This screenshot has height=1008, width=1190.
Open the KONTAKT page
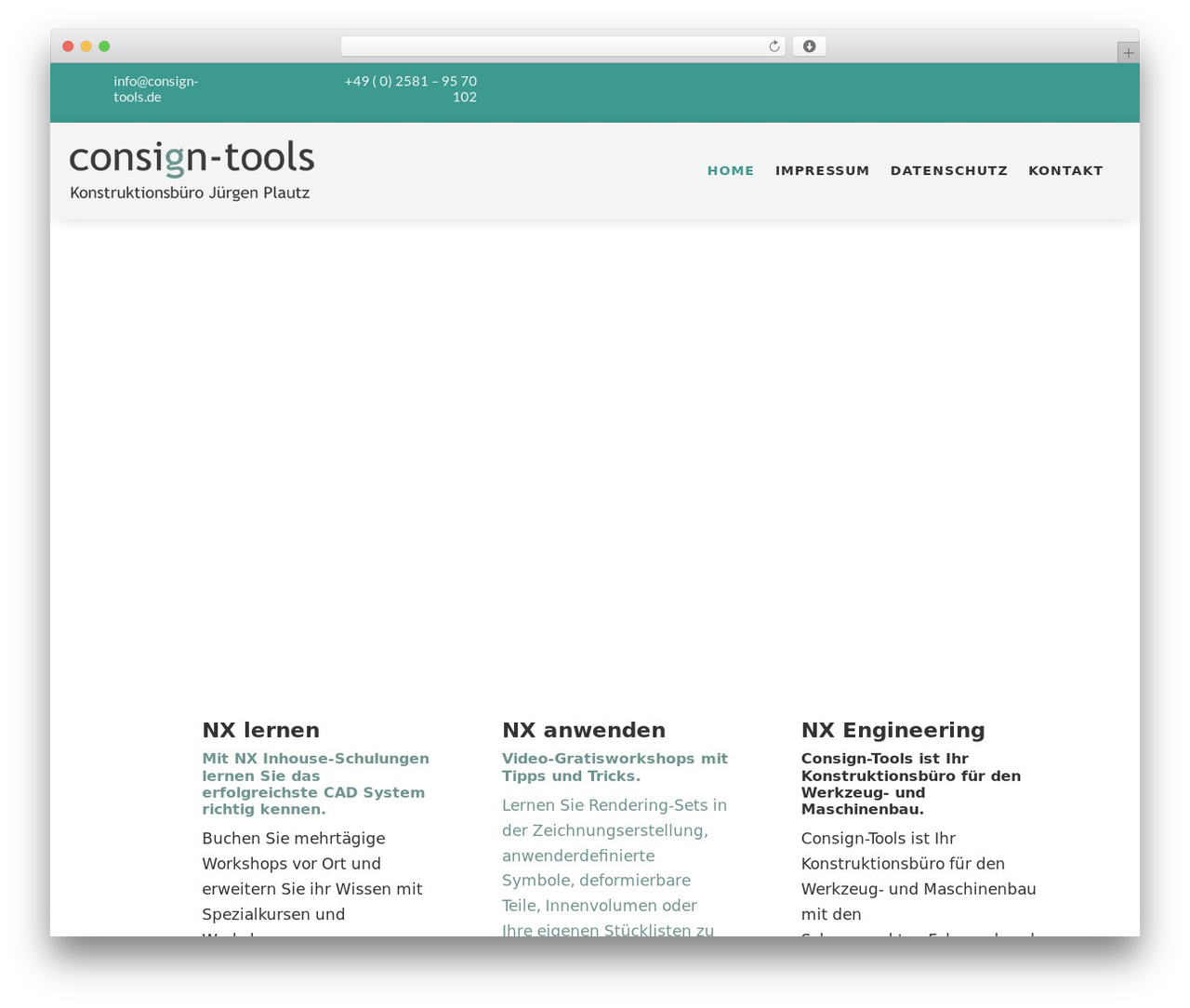click(x=1065, y=171)
